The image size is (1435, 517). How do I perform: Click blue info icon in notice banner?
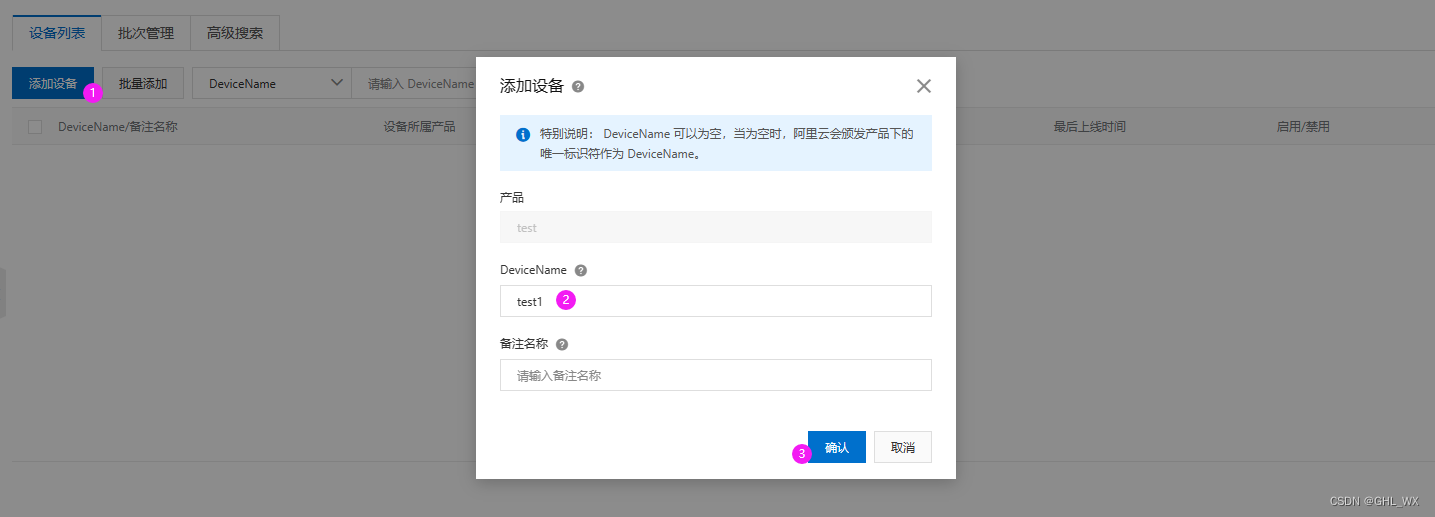(x=523, y=134)
